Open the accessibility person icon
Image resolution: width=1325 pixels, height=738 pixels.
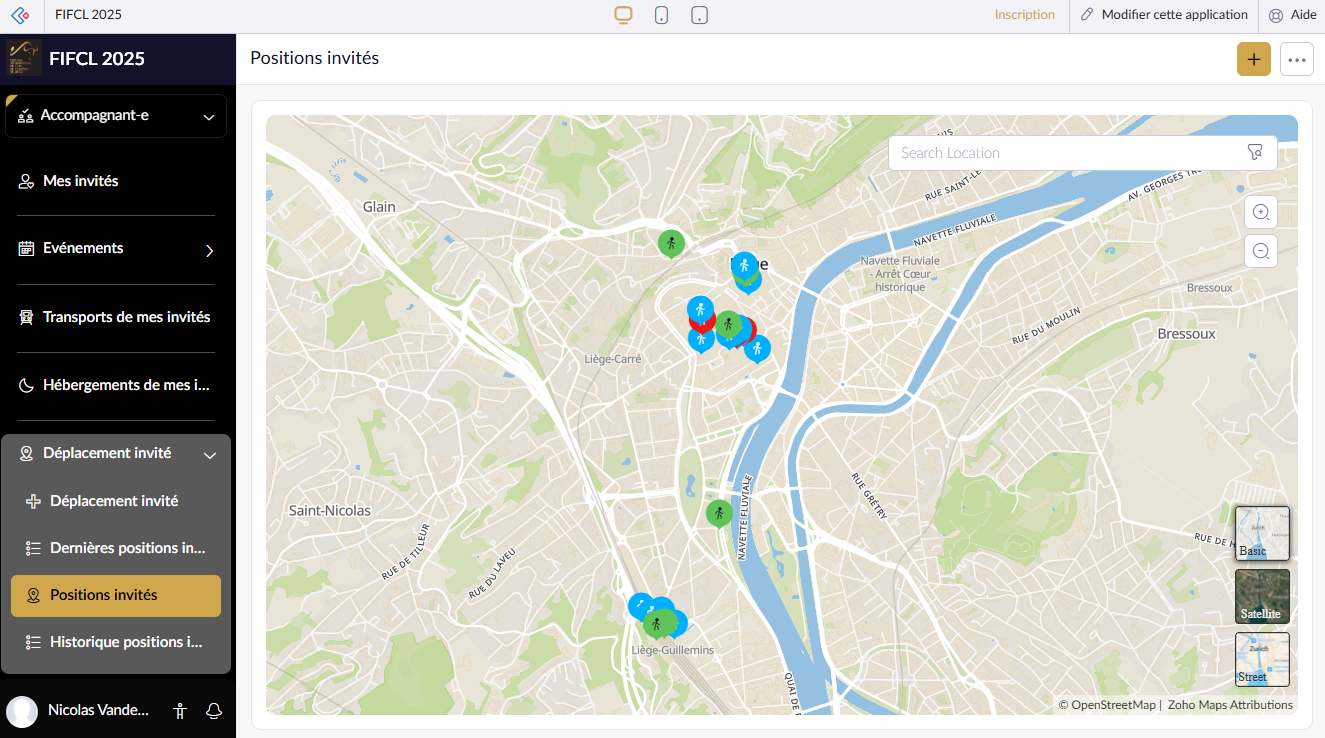coord(180,711)
